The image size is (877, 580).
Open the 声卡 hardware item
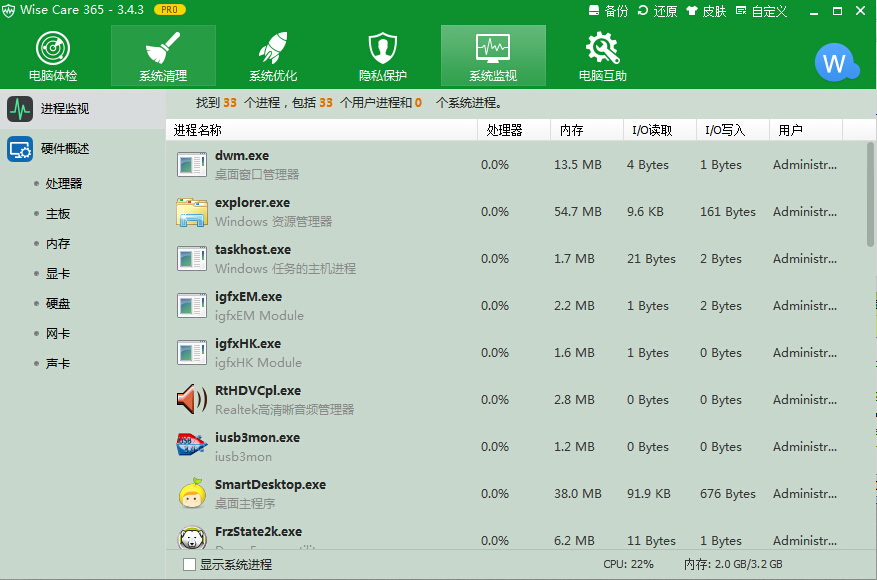coord(58,364)
